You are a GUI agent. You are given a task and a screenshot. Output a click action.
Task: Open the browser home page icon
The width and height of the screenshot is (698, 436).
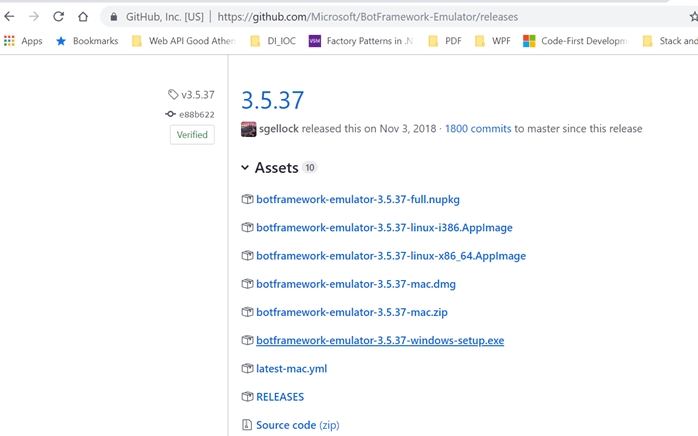click(83, 17)
